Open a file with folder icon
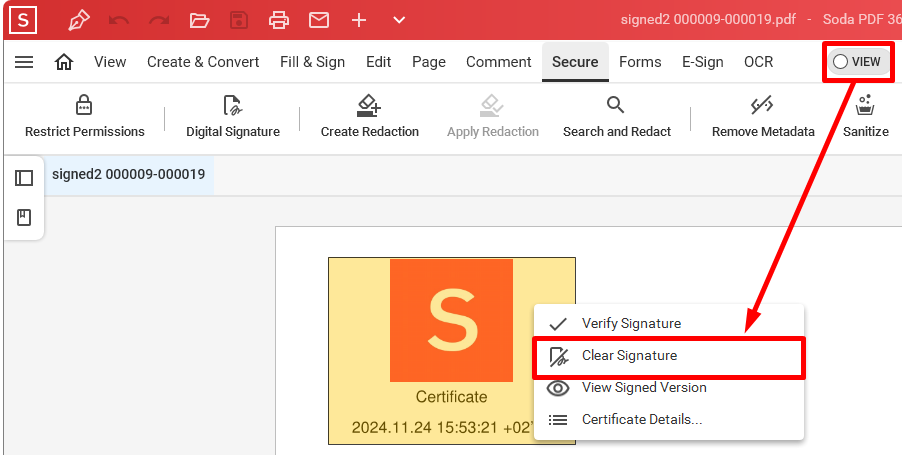 point(199,21)
